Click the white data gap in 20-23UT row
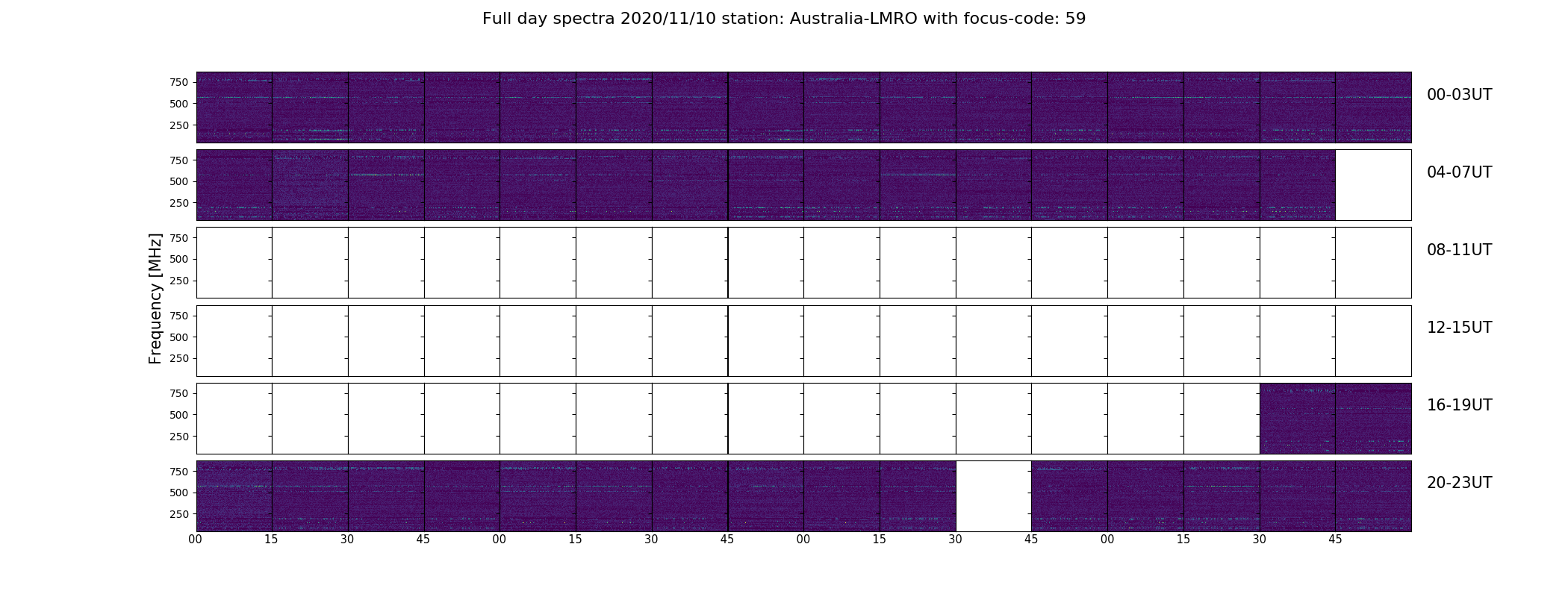 (x=993, y=496)
